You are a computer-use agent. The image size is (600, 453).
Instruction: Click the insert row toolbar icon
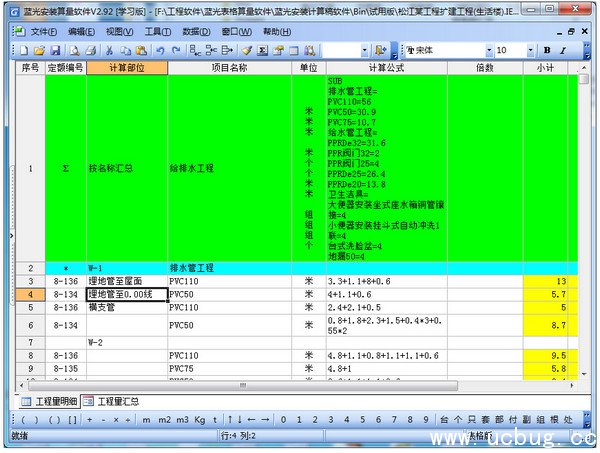click(x=195, y=51)
